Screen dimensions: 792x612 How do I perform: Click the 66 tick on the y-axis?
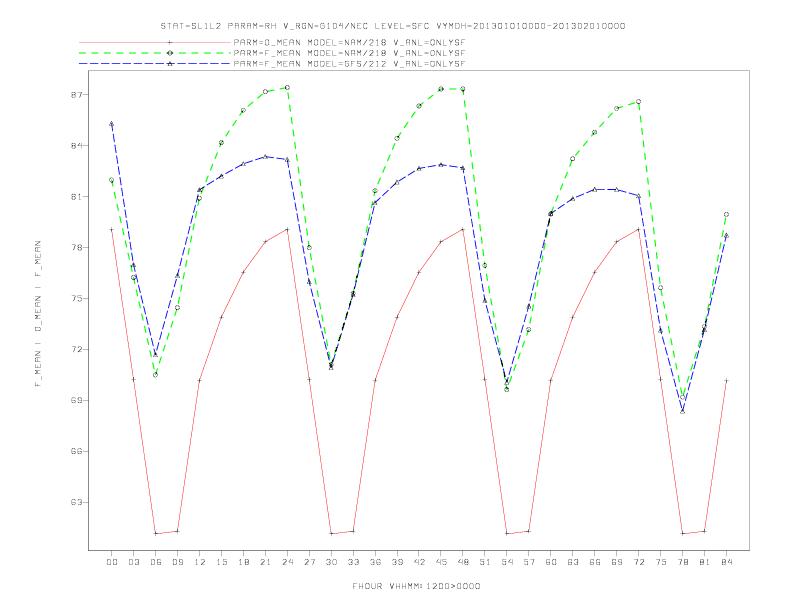[76, 451]
